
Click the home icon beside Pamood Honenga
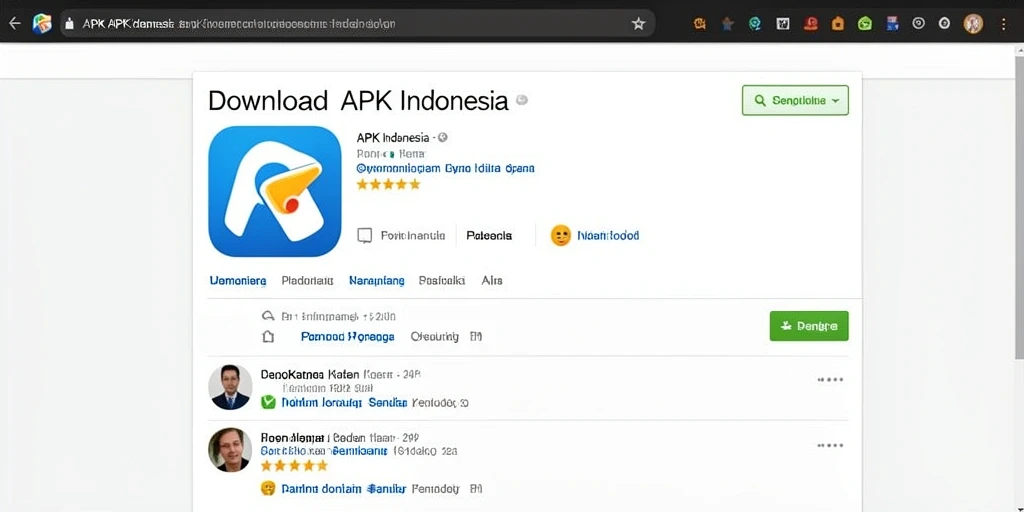click(268, 337)
